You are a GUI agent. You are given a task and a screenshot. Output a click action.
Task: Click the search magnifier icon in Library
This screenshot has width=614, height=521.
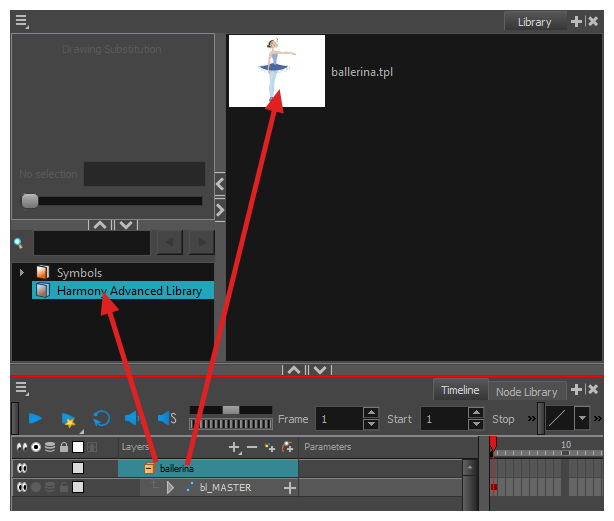click(19, 242)
